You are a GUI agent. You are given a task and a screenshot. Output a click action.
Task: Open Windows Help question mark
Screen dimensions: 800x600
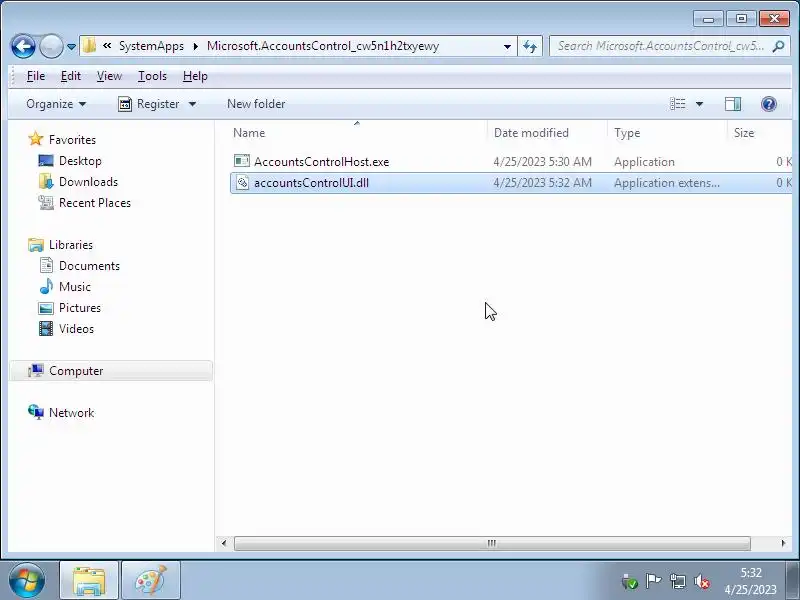pos(768,104)
